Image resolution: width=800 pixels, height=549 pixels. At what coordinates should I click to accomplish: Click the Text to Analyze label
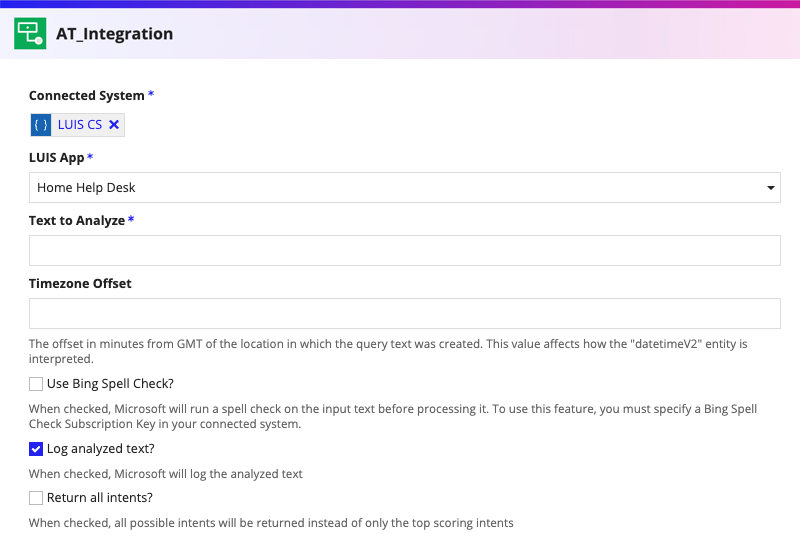[77, 220]
